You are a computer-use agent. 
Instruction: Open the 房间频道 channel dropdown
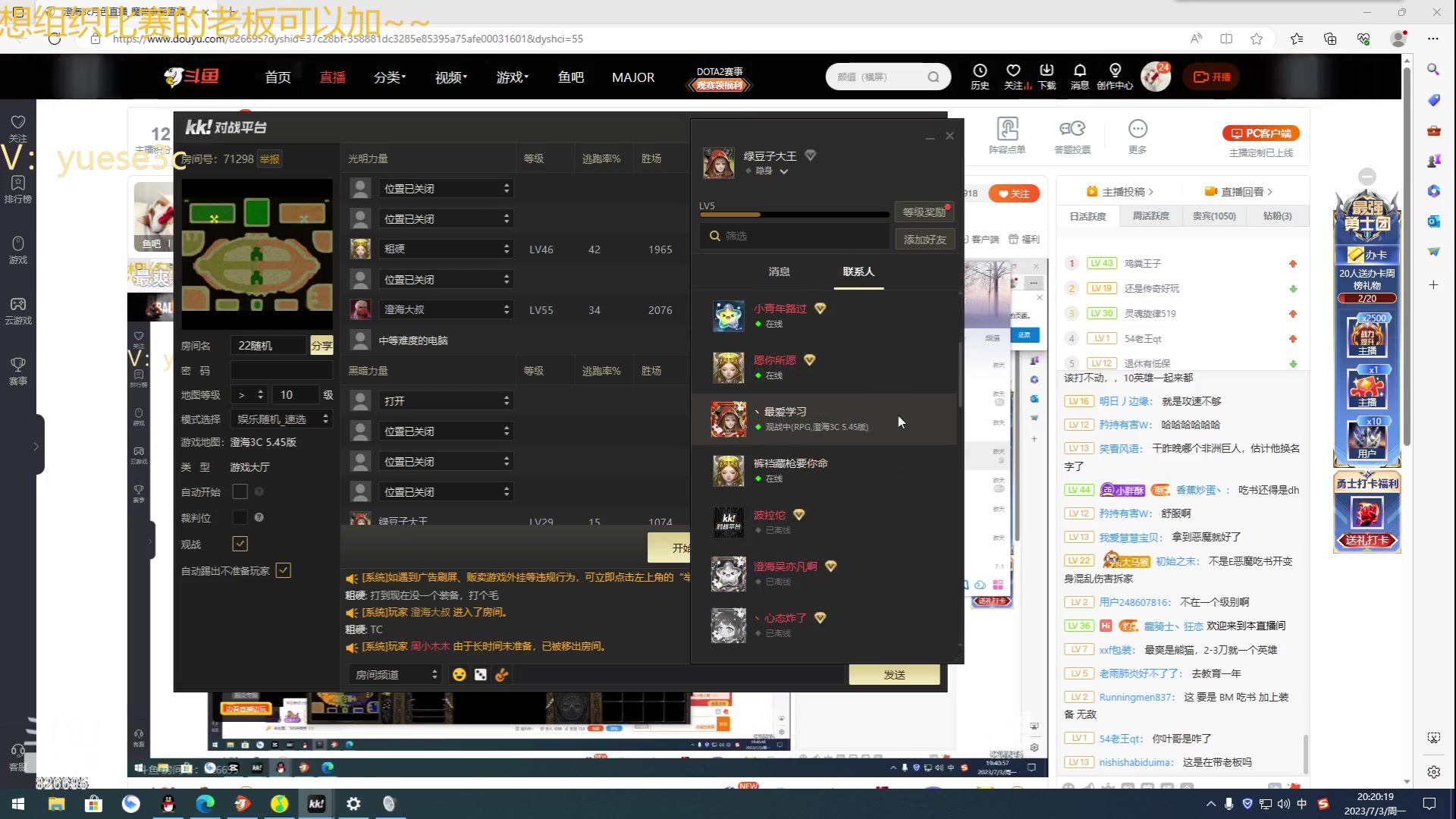point(394,674)
